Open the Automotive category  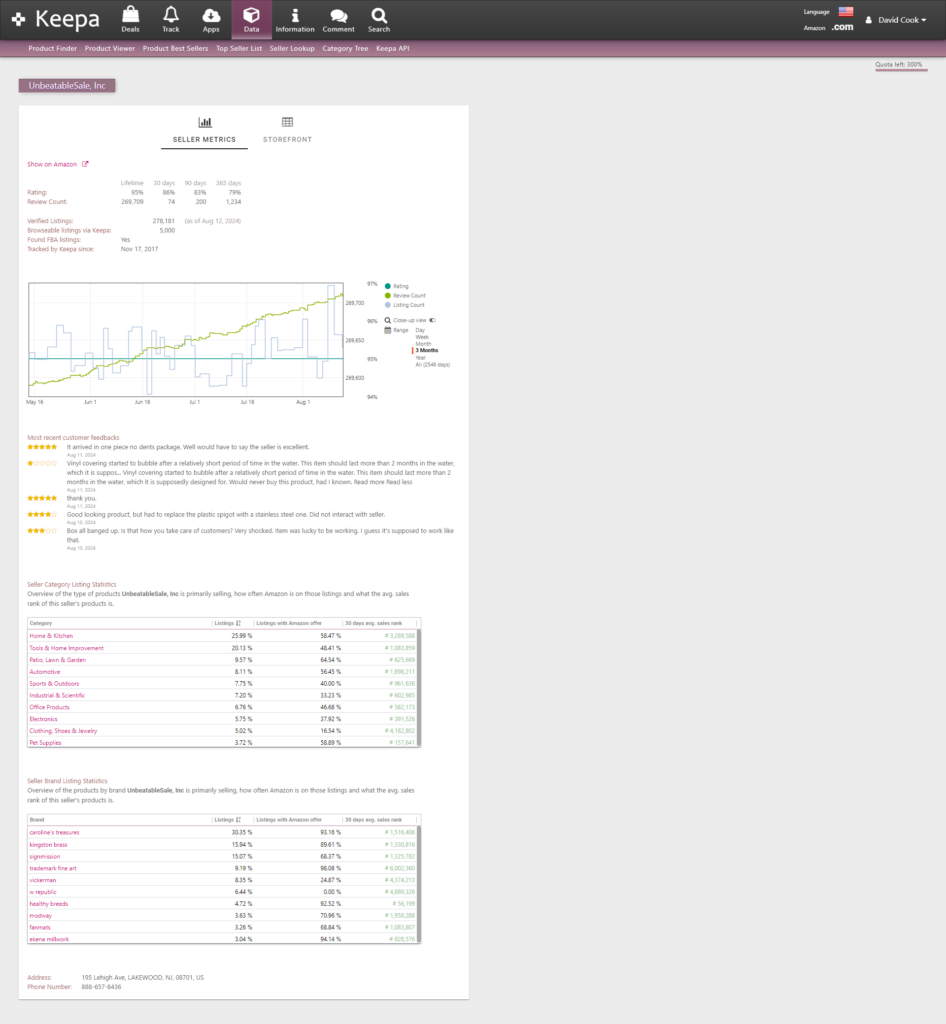coord(44,672)
